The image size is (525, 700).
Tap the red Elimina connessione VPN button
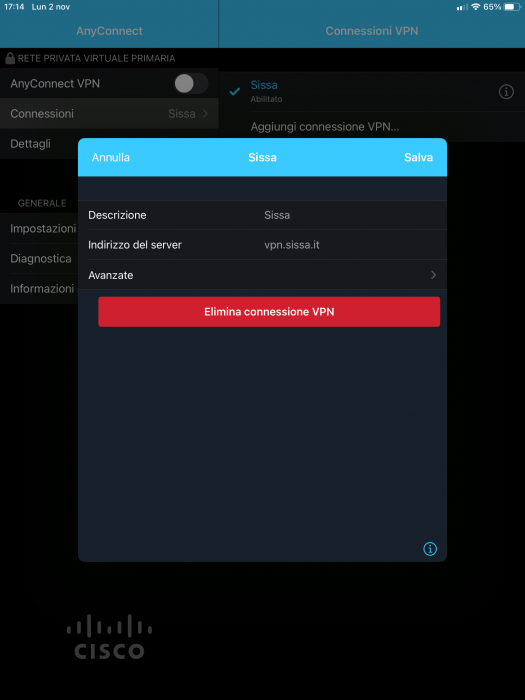[269, 312]
